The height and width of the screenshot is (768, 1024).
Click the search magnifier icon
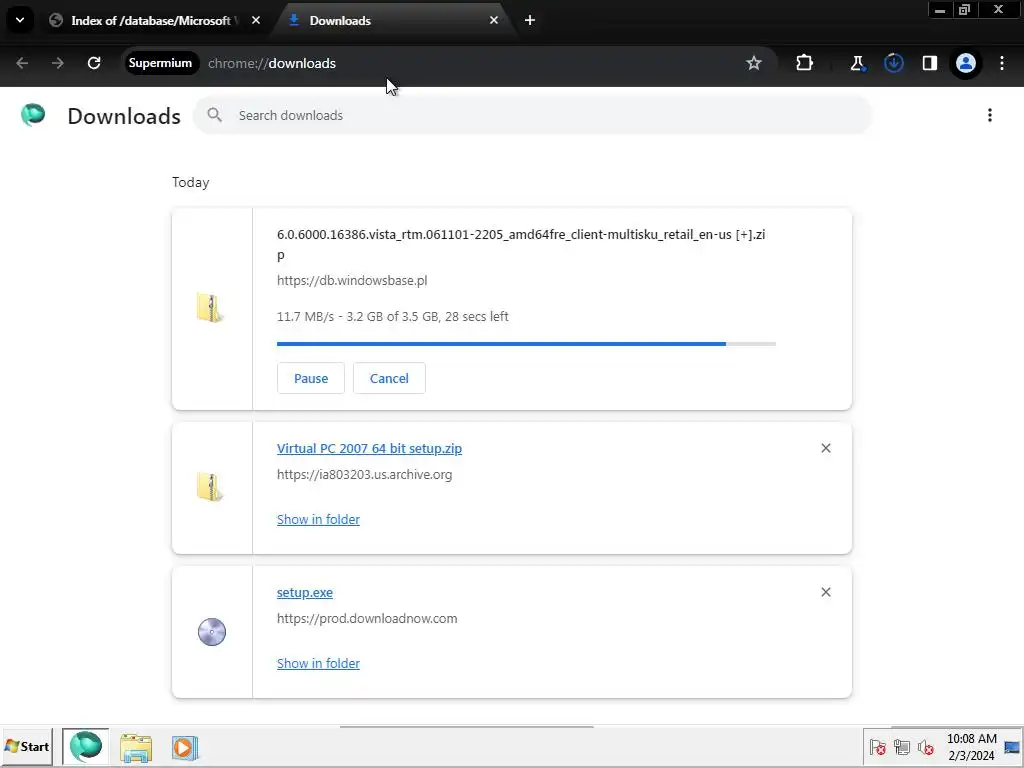pos(214,115)
